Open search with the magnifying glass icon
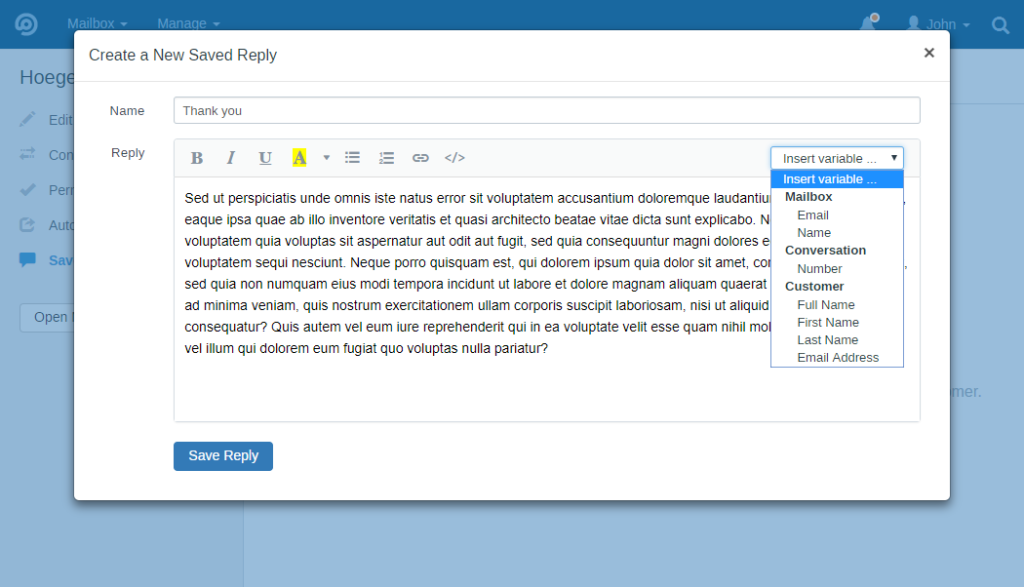 pos(1000,24)
